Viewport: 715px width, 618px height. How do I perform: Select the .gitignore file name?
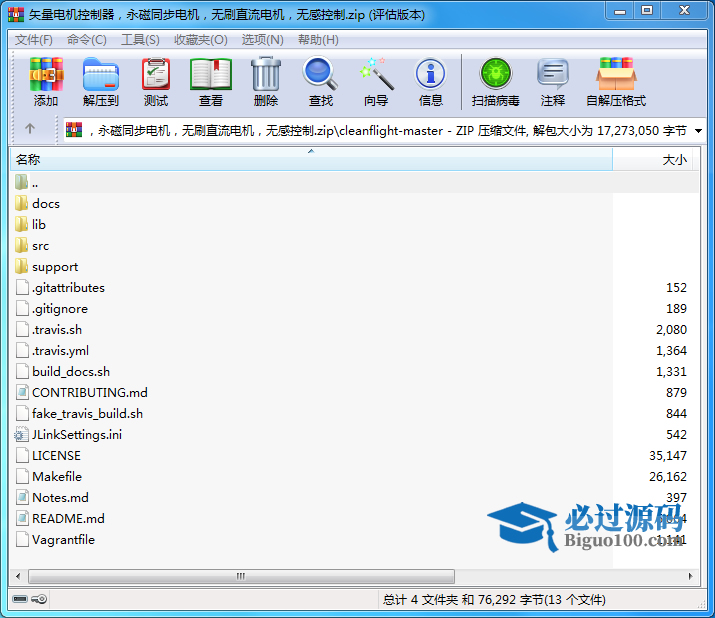[60, 309]
